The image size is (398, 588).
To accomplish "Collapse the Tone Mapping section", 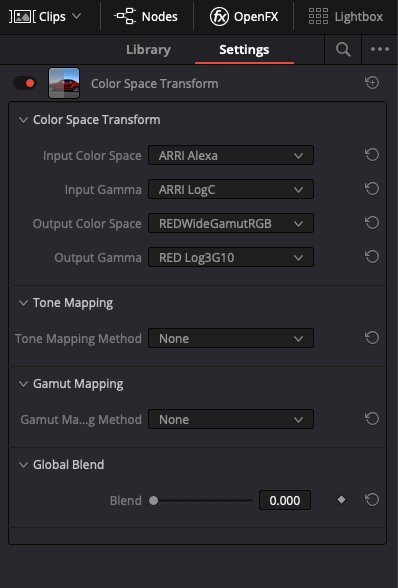I will click(x=23, y=303).
